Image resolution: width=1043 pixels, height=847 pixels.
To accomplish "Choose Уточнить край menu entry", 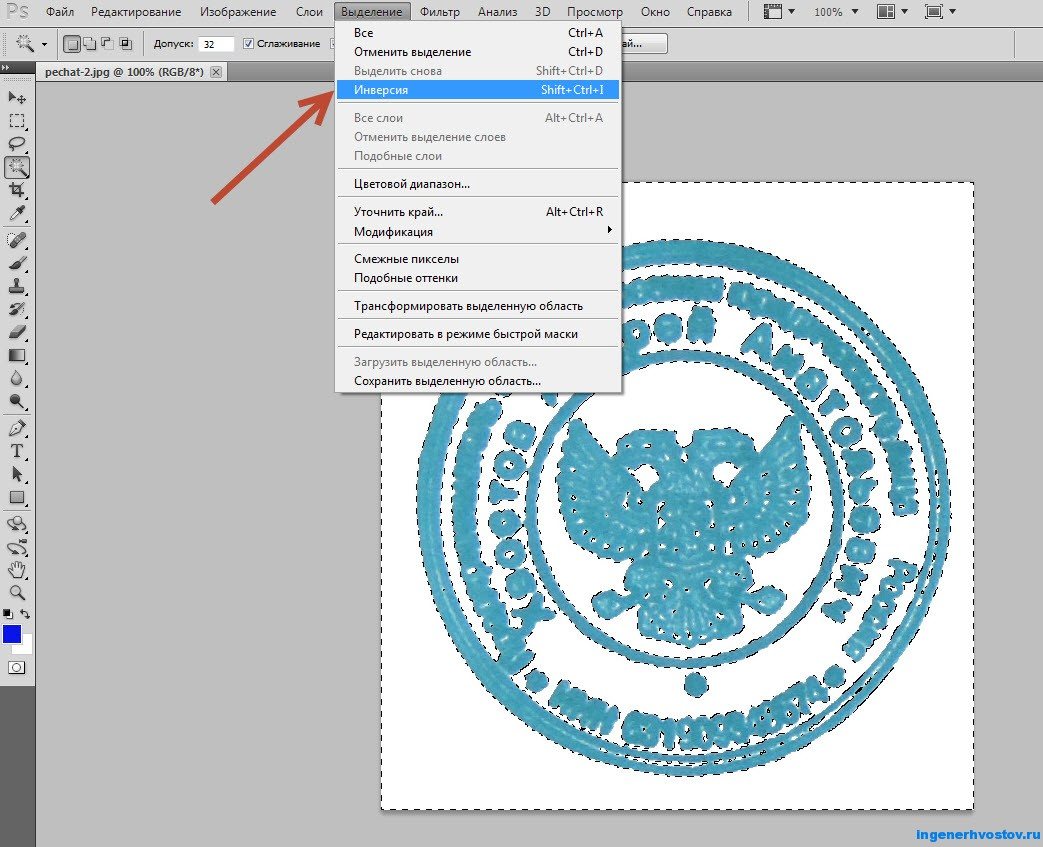I will pos(478,212).
